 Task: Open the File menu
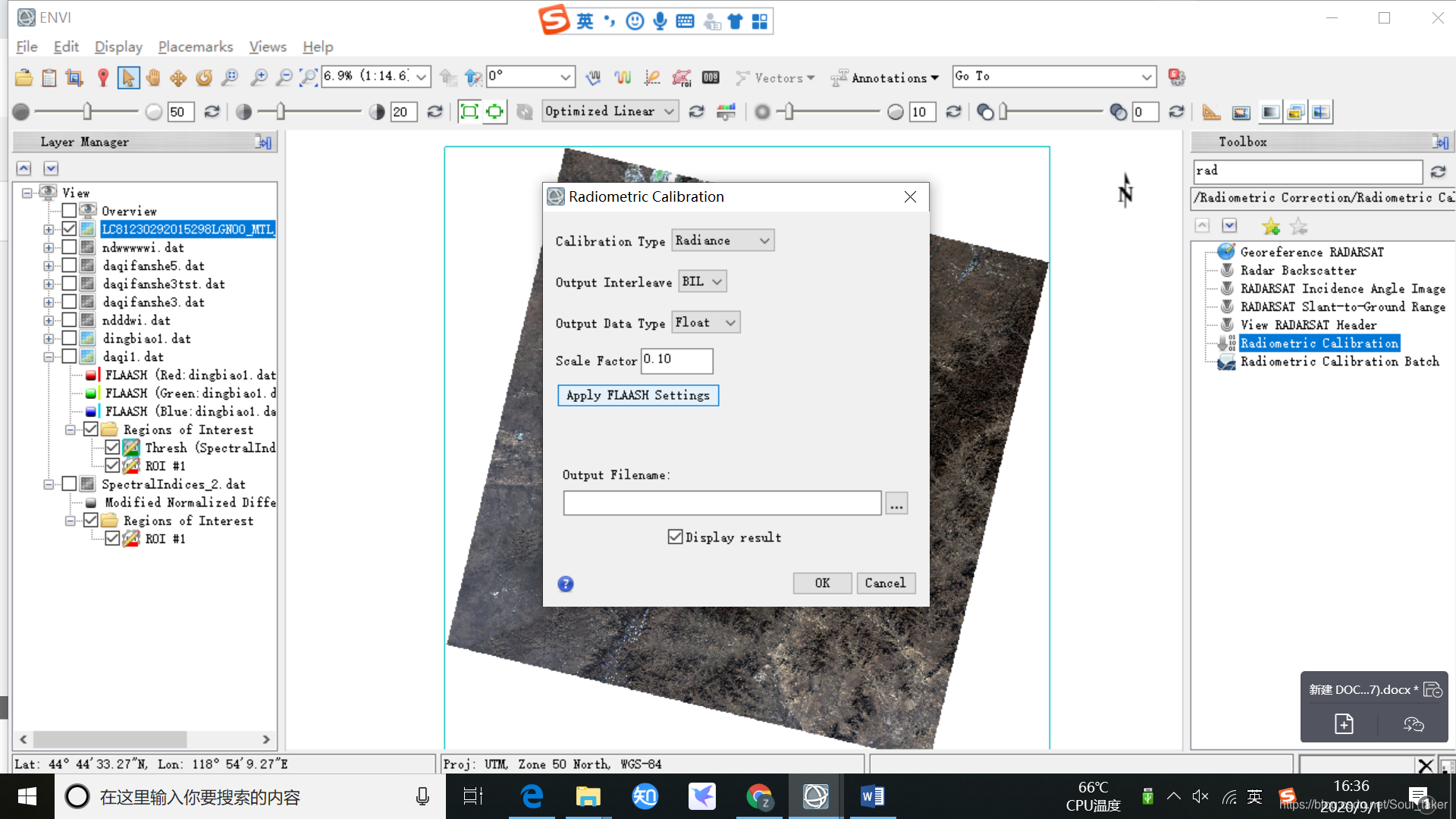(27, 46)
